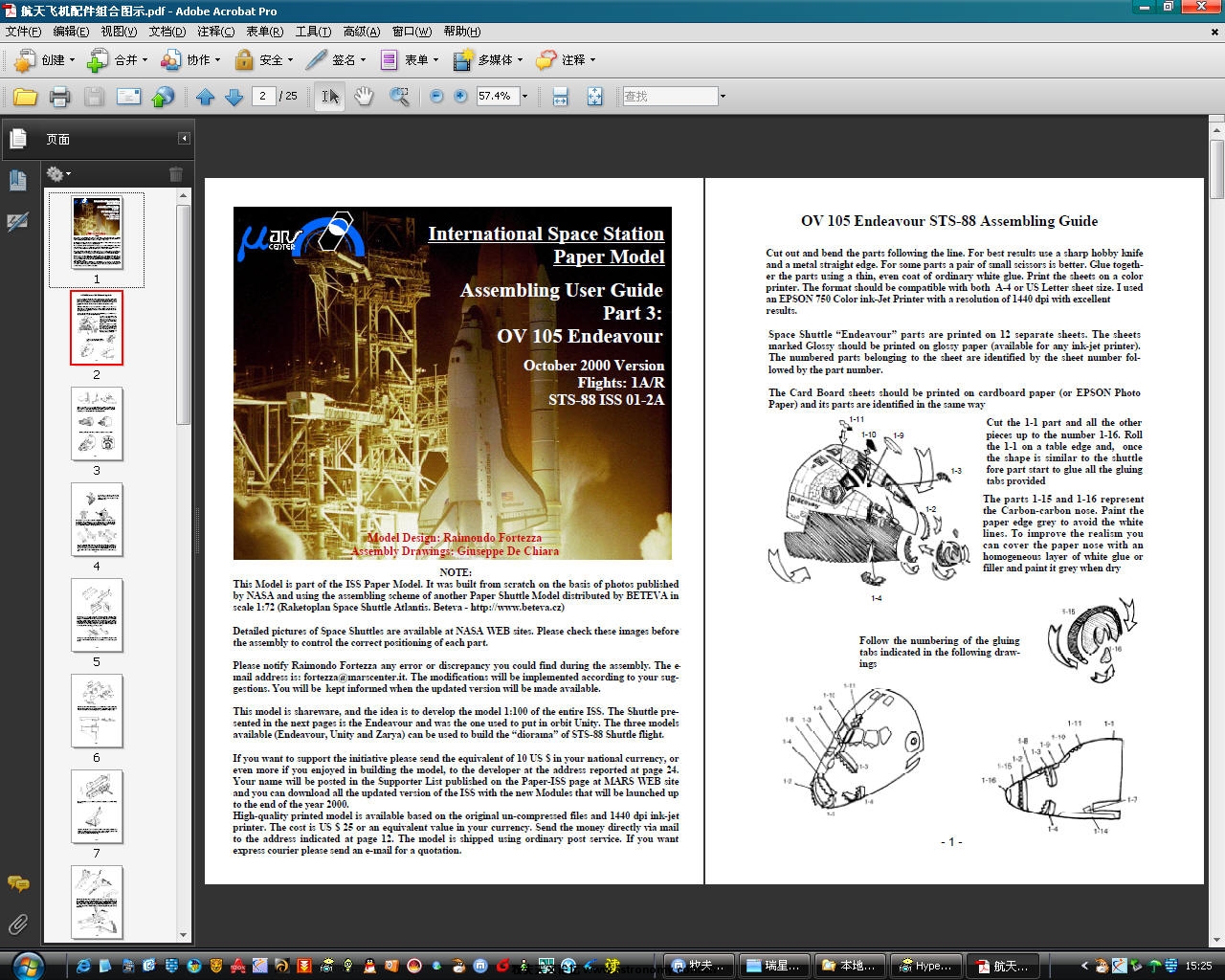The image size is (1225, 980).
Task: Collapse the 页面 panel with arrow button
Action: point(184,139)
